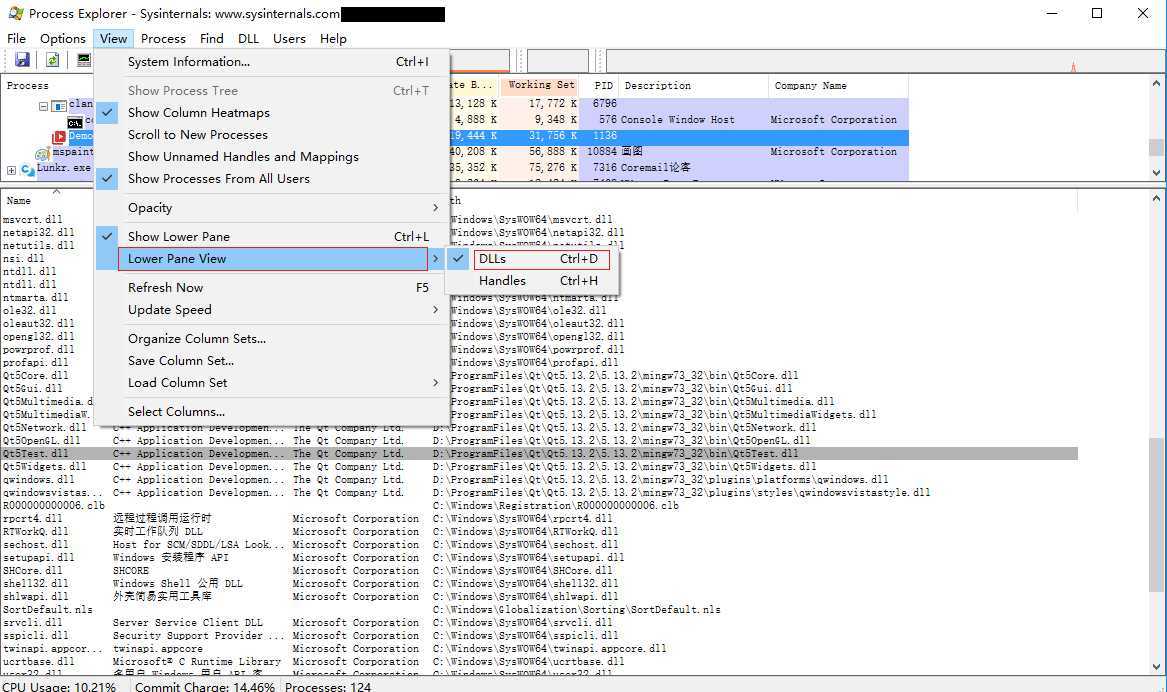Click the Lunkr.exe process icon
The image size is (1167, 692).
point(28,170)
